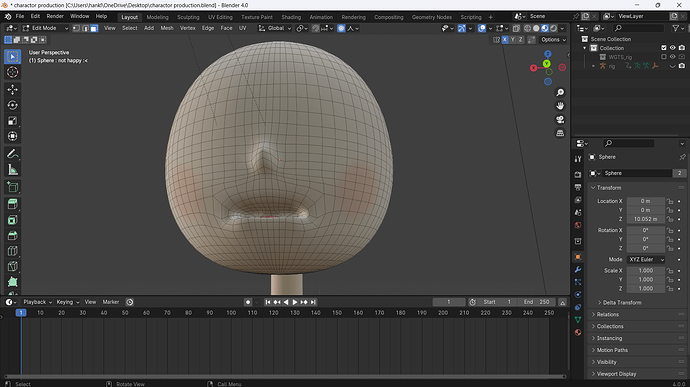690x387 pixels.
Task: Open the Edit Mode dropdown
Action: tap(45, 28)
